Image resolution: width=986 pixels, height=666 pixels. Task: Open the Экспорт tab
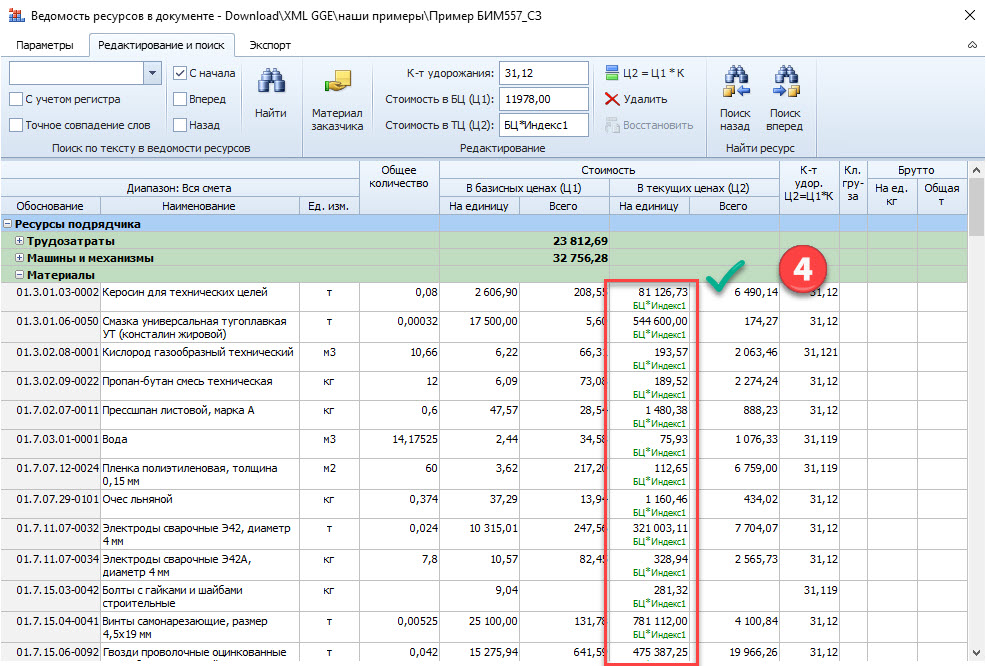tap(270, 46)
